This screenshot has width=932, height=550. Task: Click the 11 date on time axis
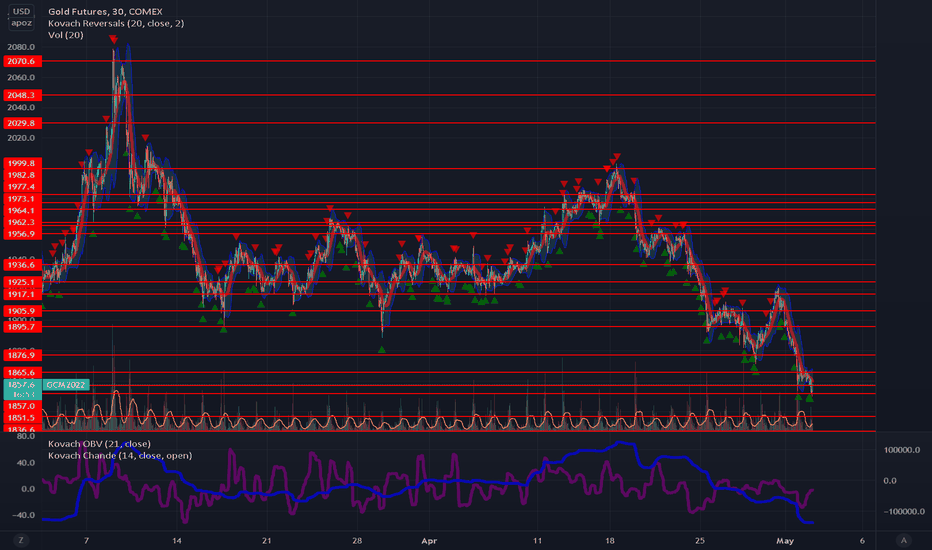click(x=537, y=540)
